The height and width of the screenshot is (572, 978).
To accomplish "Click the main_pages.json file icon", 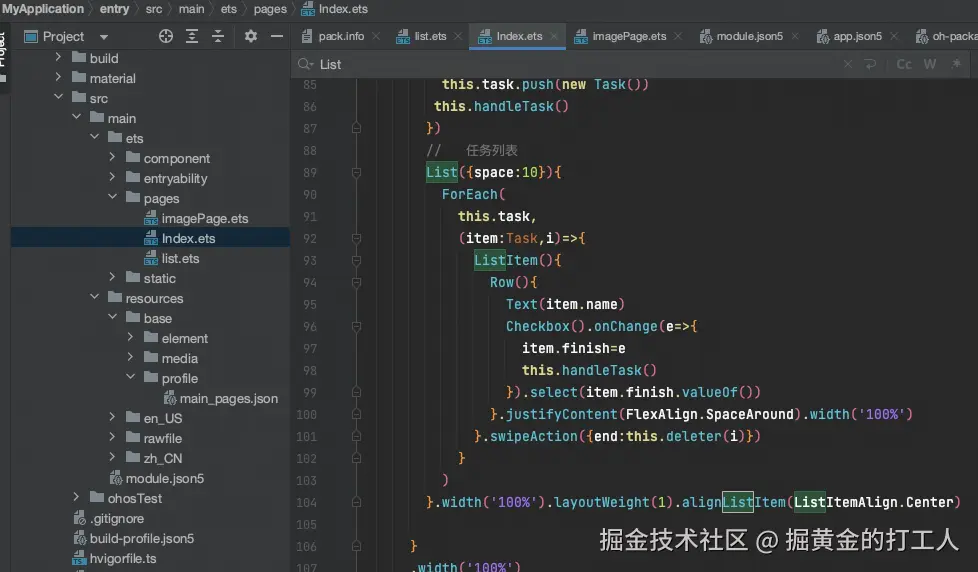I will tap(170, 398).
